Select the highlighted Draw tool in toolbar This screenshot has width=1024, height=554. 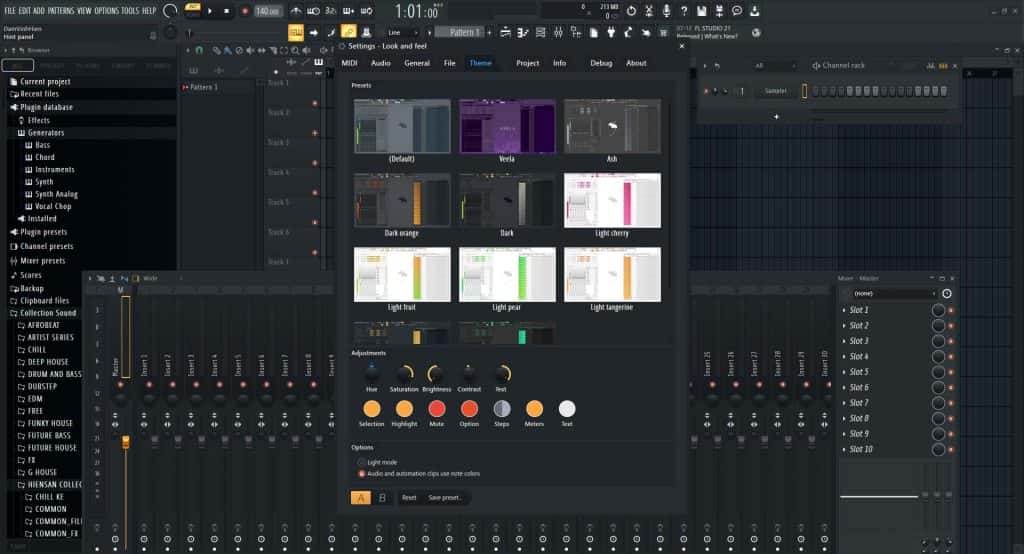349,32
